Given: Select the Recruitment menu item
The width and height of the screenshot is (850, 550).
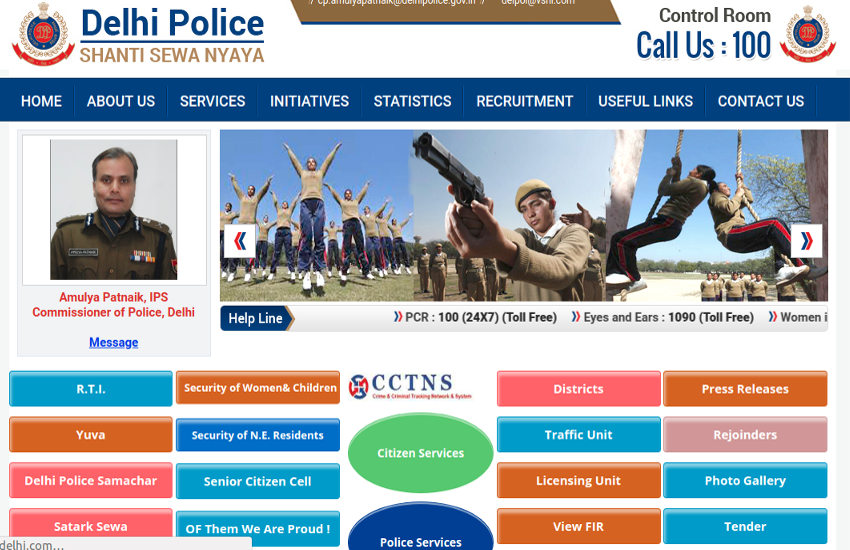Looking at the screenshot, I should point(524,101).
